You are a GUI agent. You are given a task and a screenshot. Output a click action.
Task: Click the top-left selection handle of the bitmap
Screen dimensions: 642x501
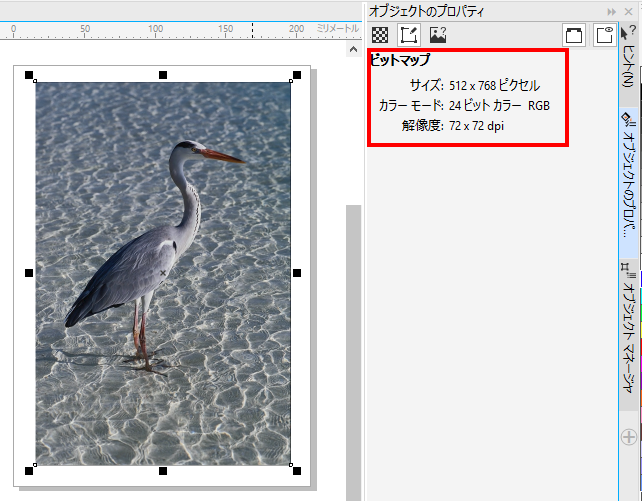coord(29,75)
